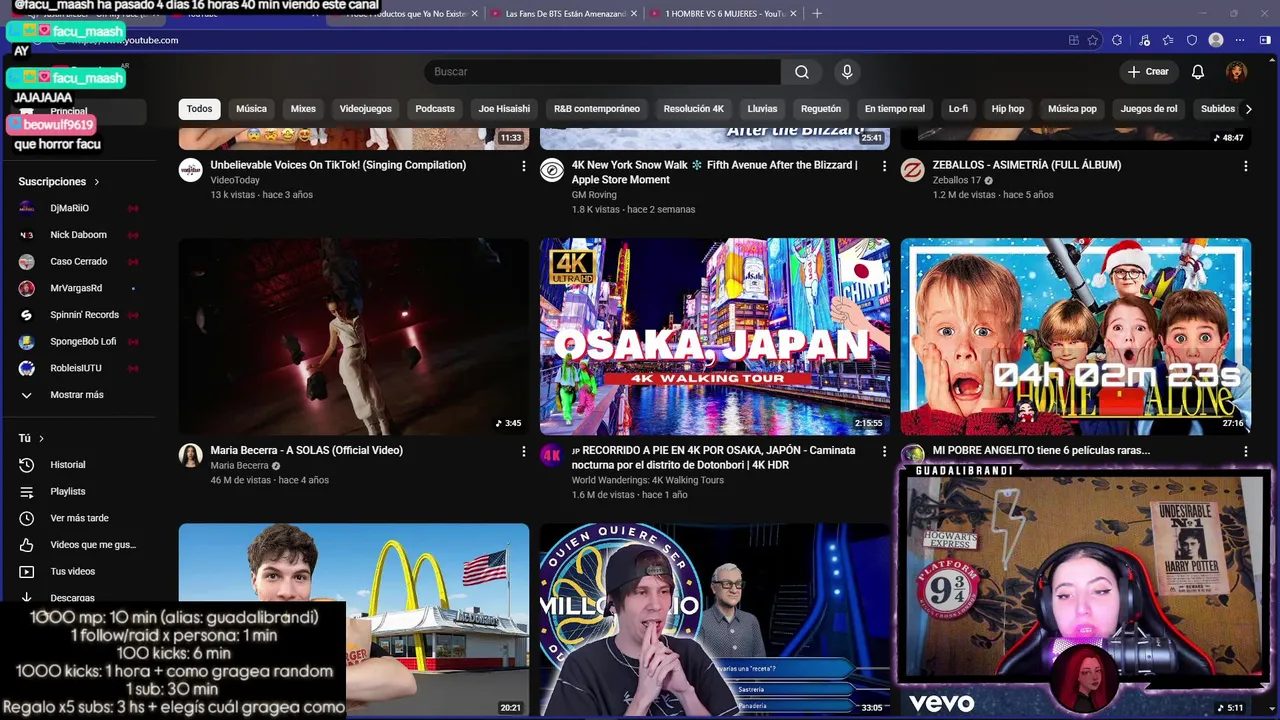Open Maria Becerra A SOLAS video title
This screenshot has height=720, width=1280.
306,451
